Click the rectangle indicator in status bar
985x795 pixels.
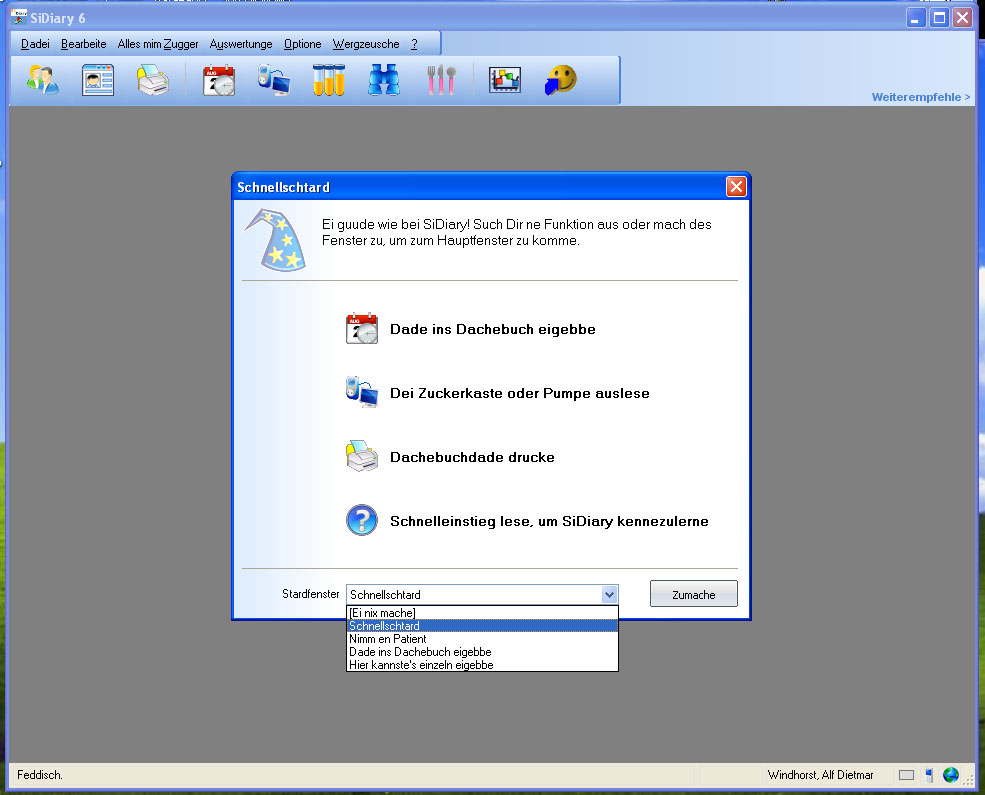[x=906, y=775]
